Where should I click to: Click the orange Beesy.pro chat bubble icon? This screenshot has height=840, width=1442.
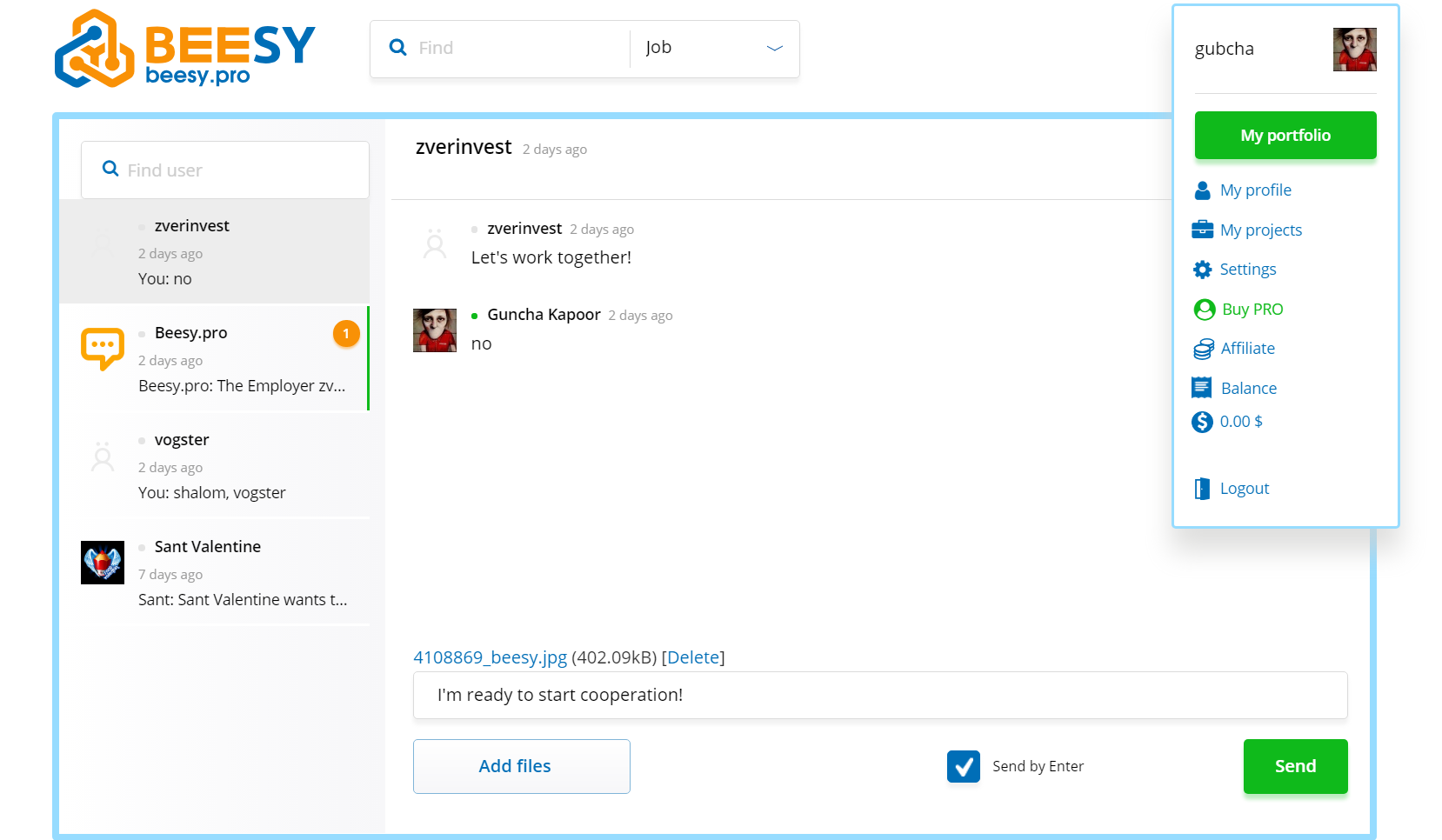[x=103, y=349]
